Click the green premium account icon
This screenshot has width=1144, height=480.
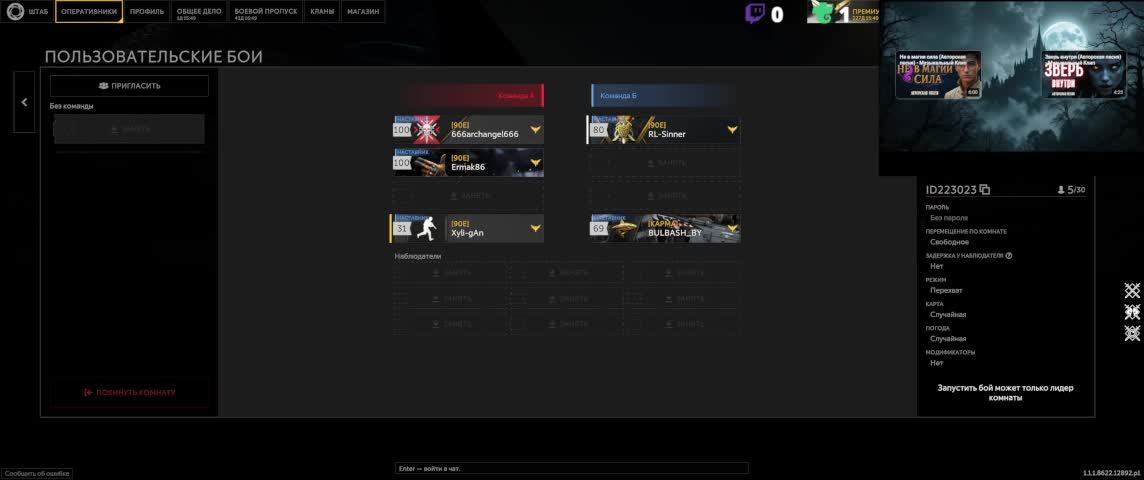pos(821,12)
